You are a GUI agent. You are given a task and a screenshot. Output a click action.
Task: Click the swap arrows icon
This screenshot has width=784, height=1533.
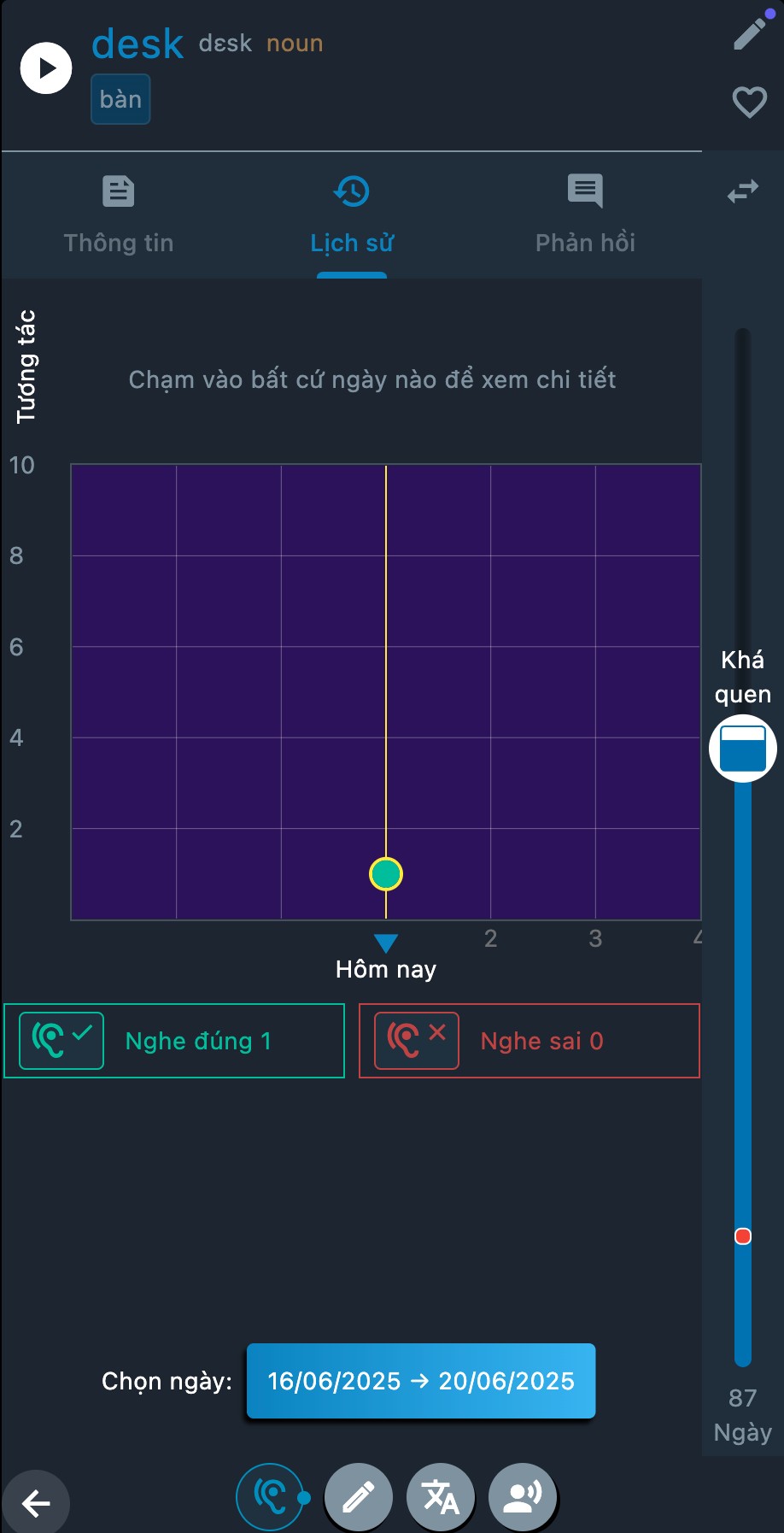click(x=743, y=191)
